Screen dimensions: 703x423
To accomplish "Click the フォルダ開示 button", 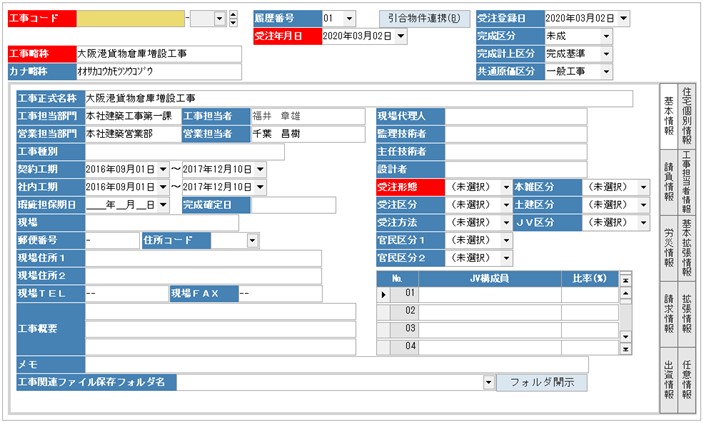I will click(x=542, y=382).
